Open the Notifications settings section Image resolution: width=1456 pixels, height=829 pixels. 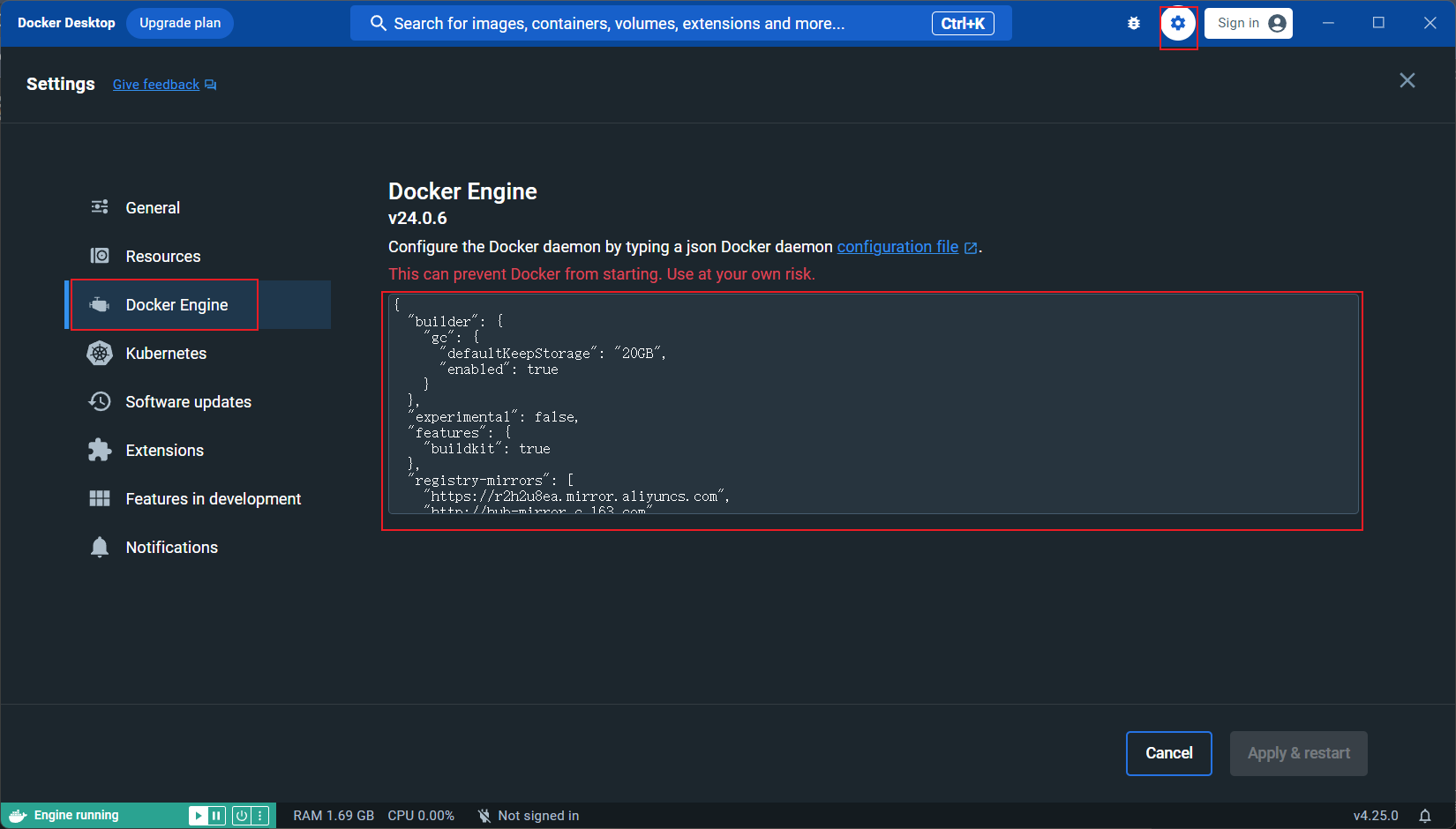coord(171,548)
